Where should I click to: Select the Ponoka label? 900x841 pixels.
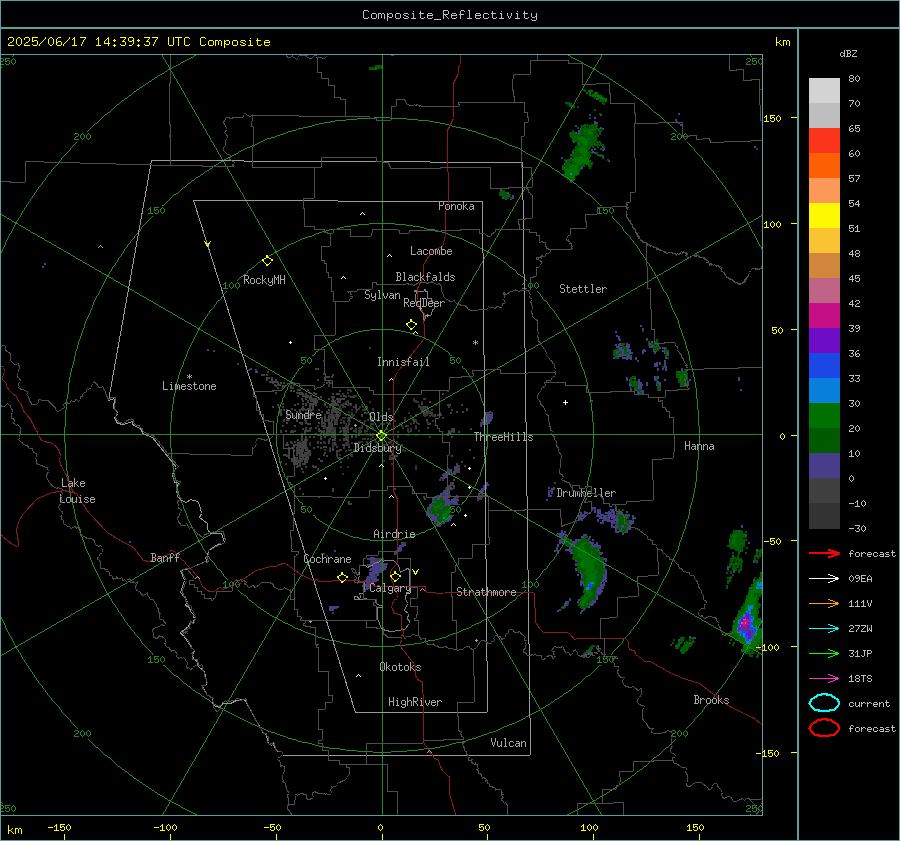click(x=456, y=206)
